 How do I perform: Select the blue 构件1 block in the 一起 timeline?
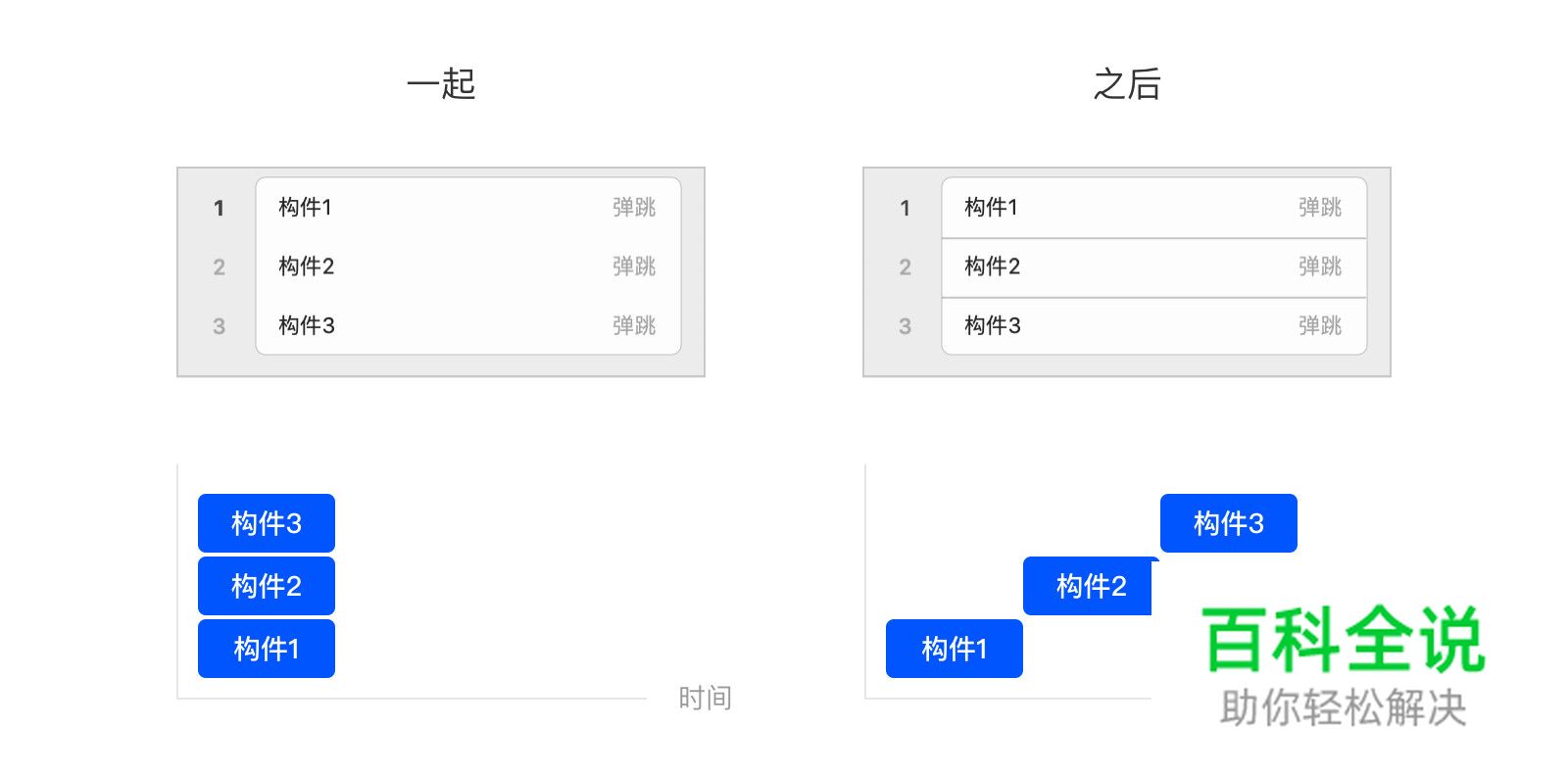tap(266, 648)
